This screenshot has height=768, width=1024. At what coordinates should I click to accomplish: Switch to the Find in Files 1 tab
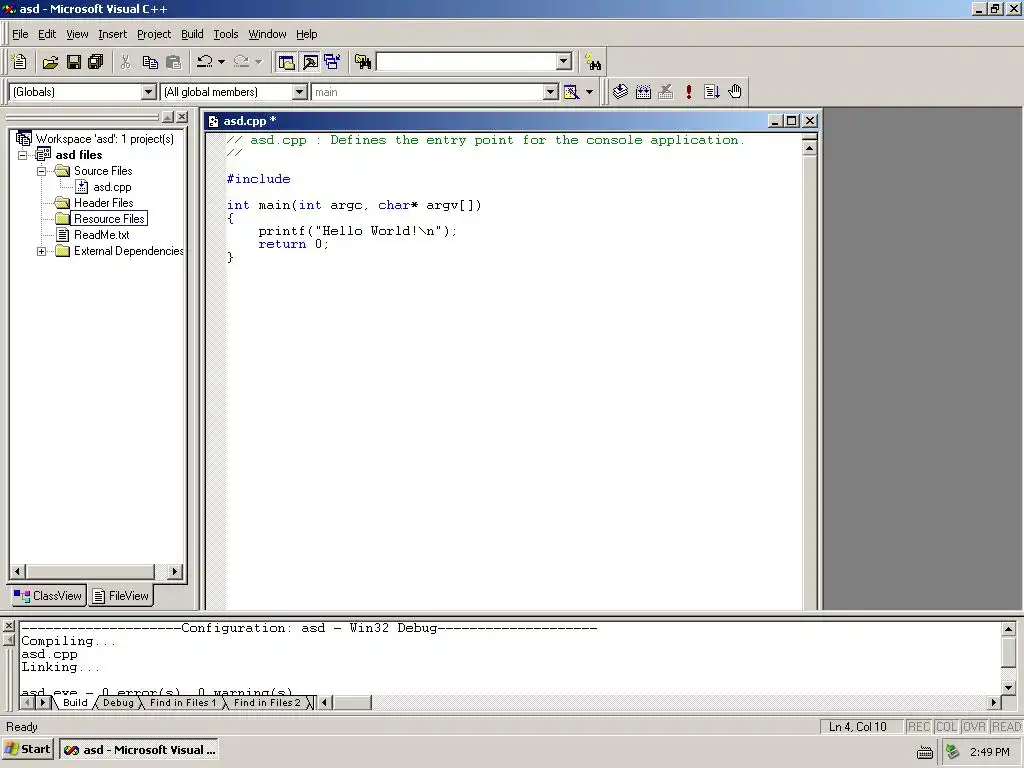(182, 703)
